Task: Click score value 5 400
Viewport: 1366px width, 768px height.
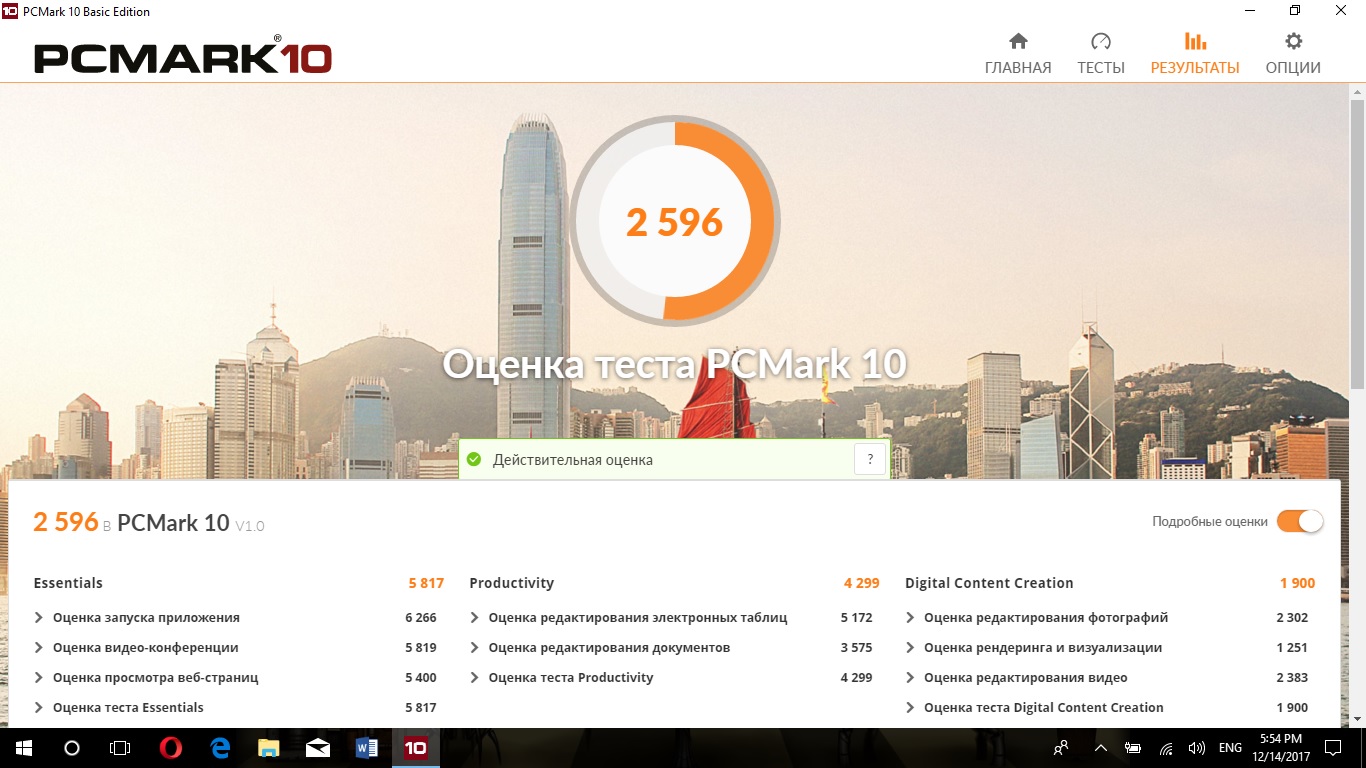Action: [421, 677]
